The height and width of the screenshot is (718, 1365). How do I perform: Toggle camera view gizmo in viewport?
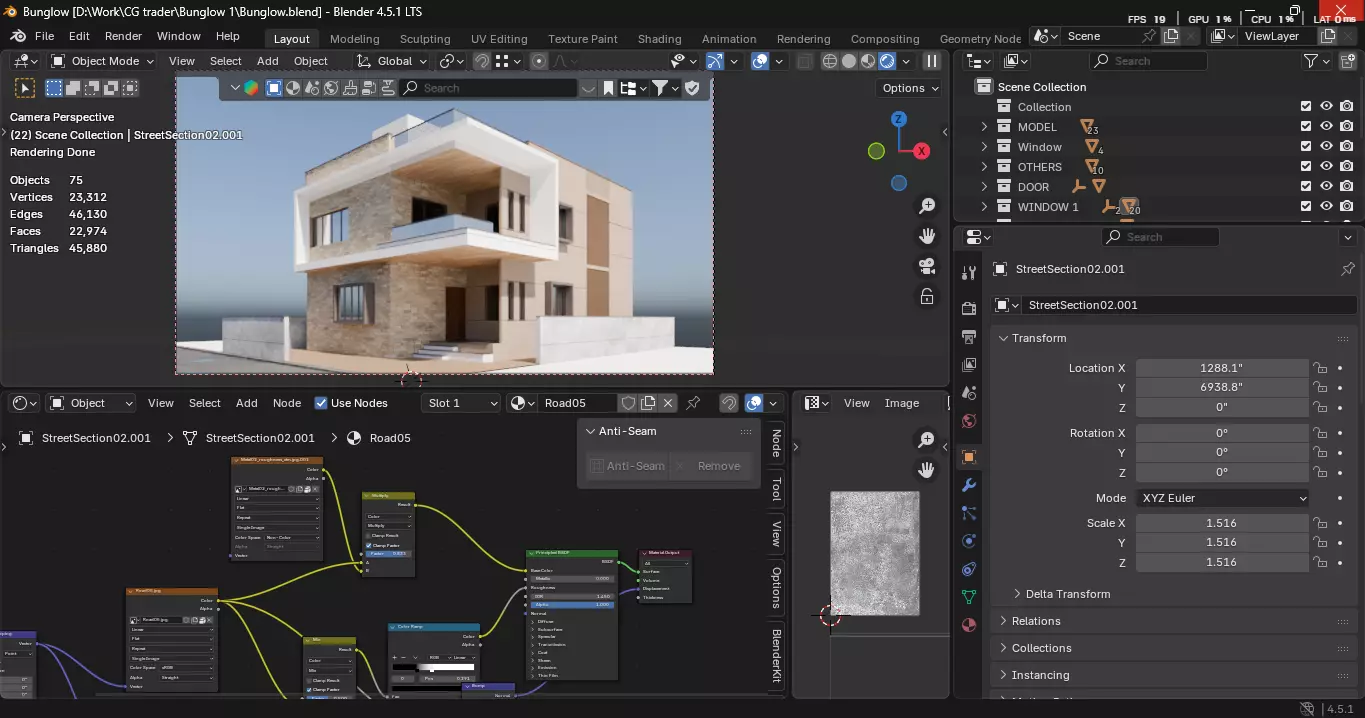coord(927,266)
